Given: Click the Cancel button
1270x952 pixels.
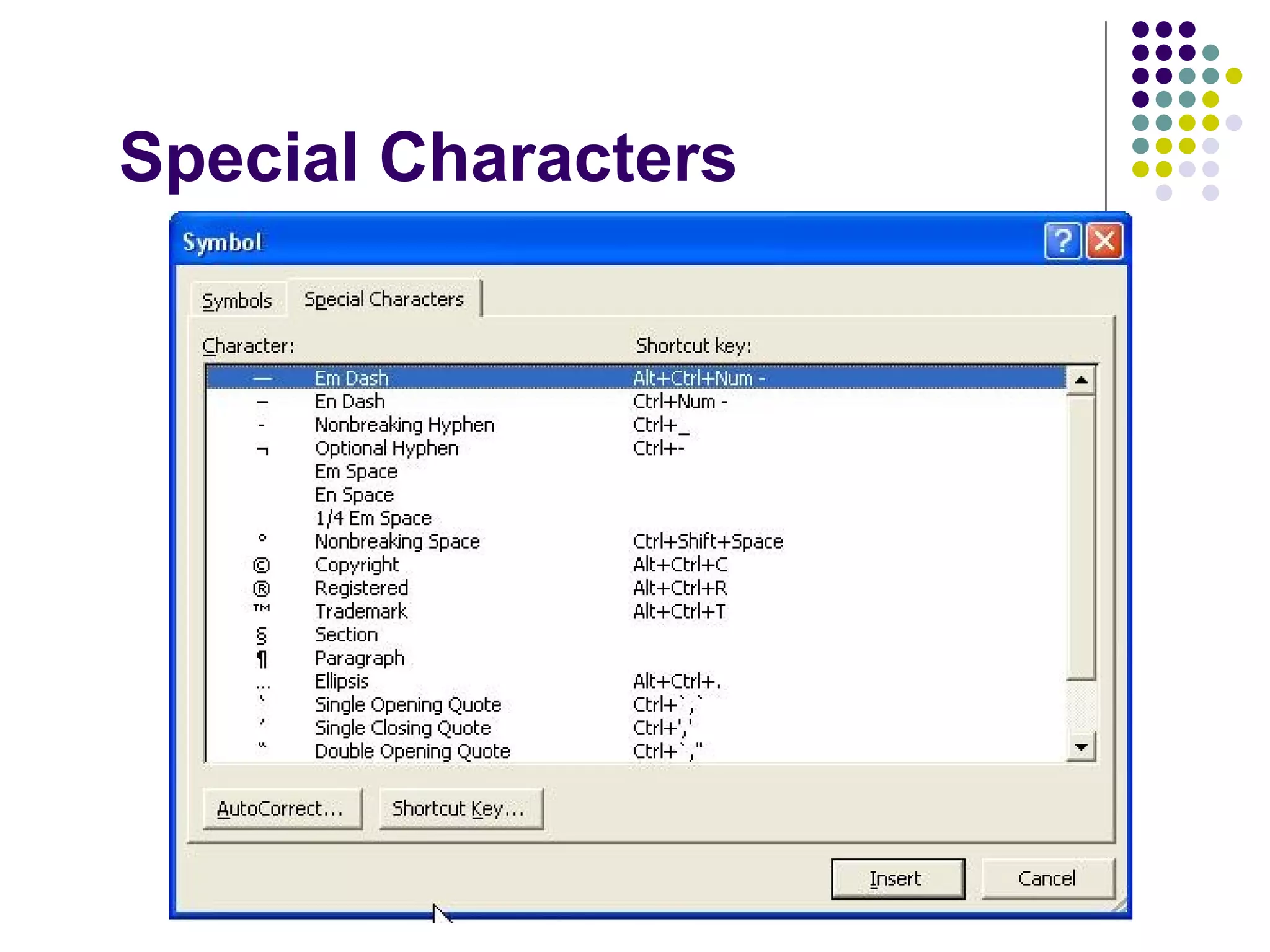Looking at the screenshot, I should point(1047,879).
